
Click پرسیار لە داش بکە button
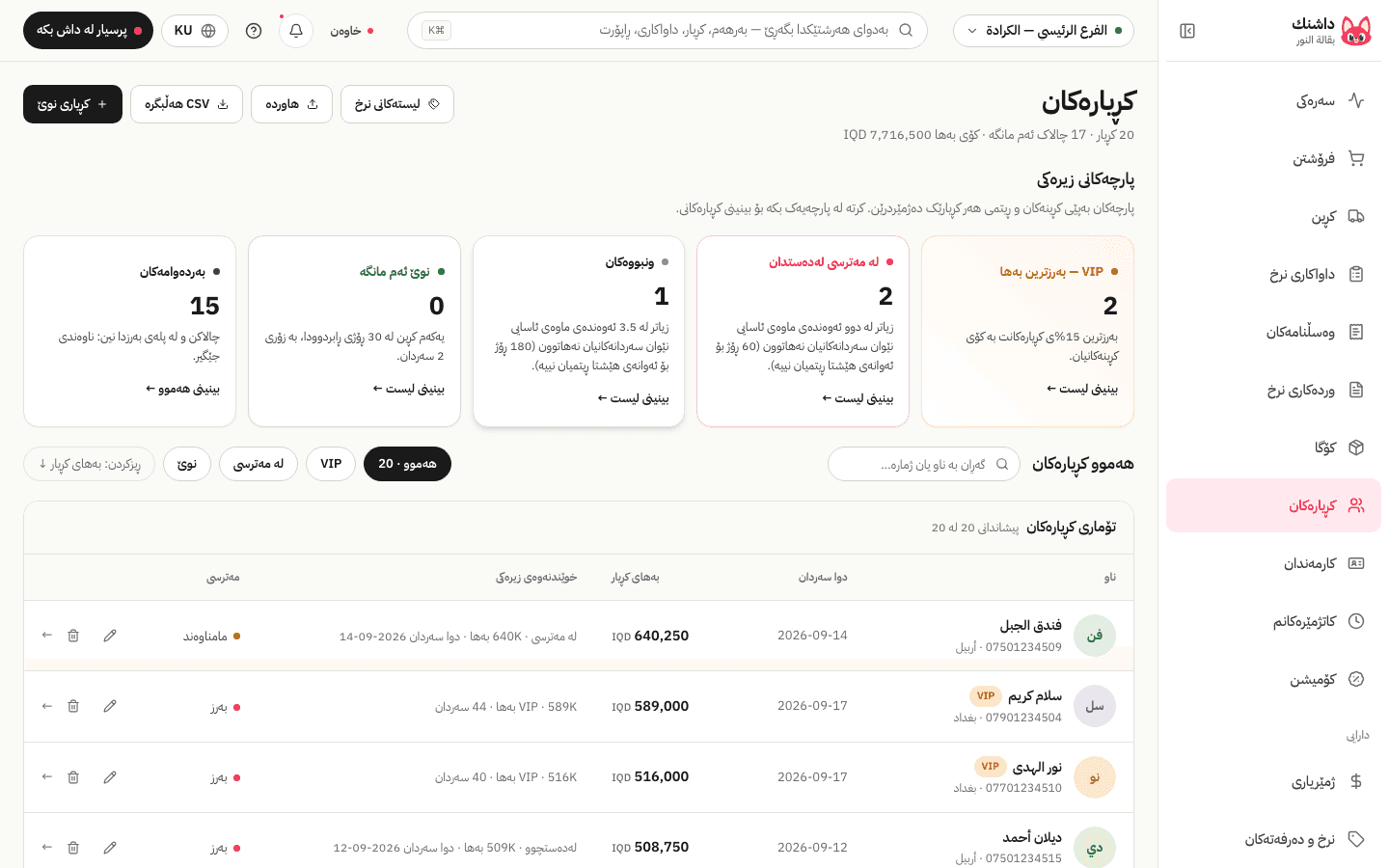pyautogui.click(x=88, y=31)
